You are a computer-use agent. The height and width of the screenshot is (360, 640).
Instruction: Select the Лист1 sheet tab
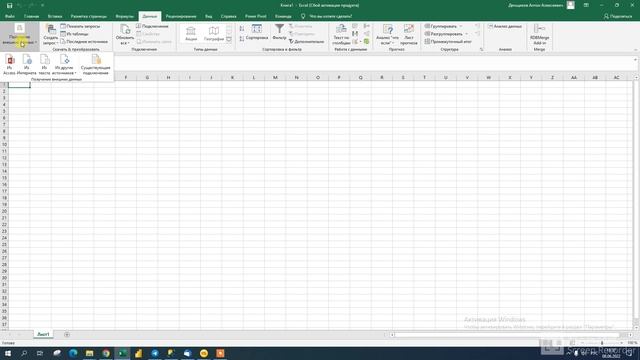point(43,334)
